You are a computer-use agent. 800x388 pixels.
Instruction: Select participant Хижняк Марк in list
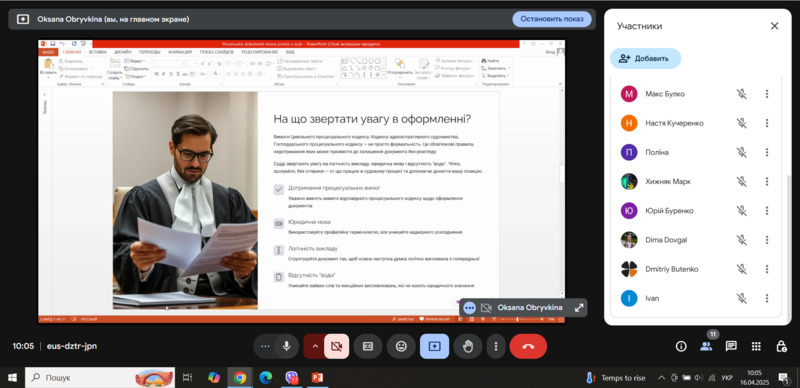[696, 181]
